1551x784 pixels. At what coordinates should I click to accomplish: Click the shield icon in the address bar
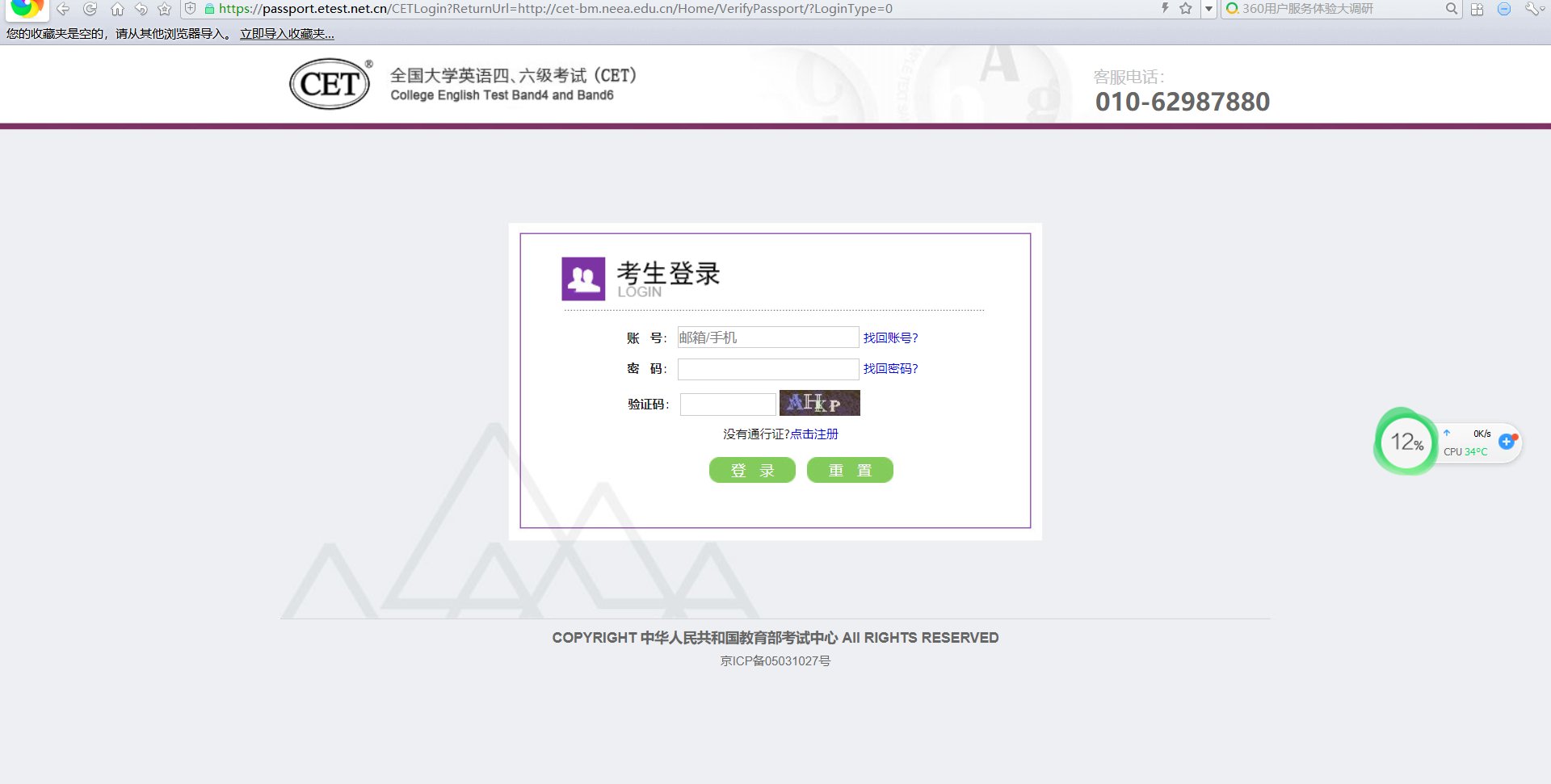point(190,9)
